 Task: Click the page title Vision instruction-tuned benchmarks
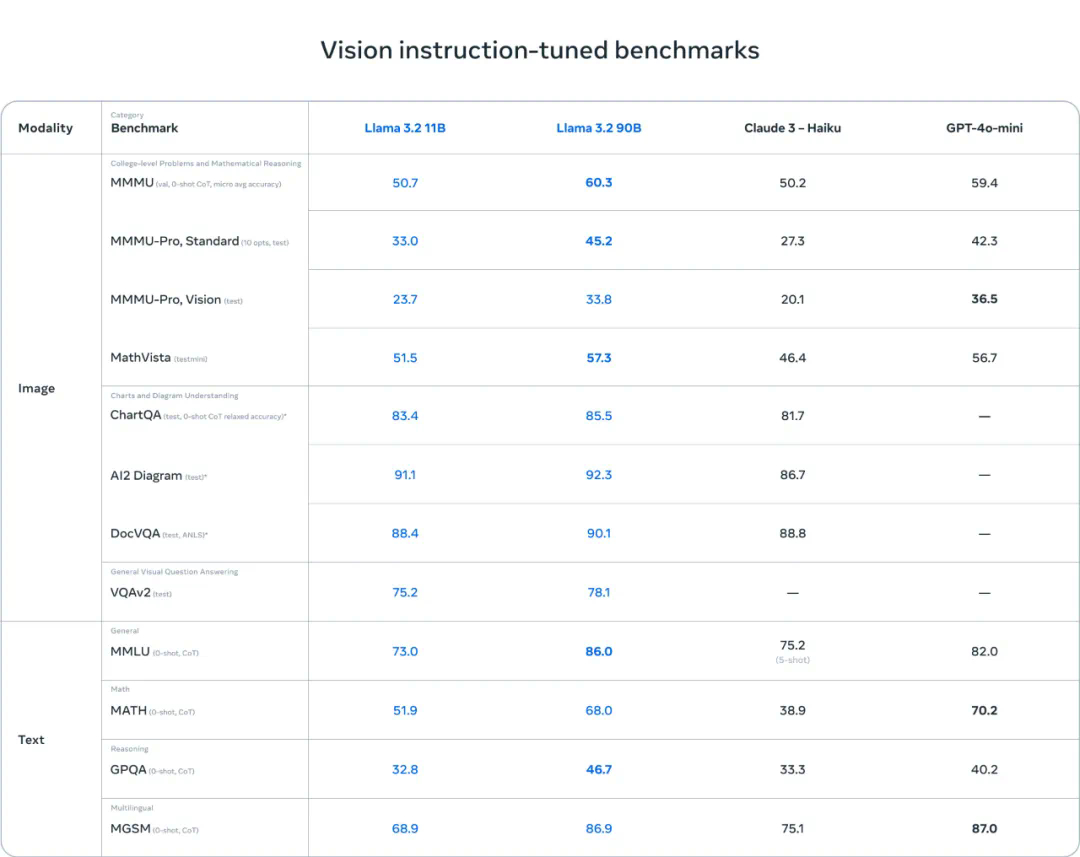[540, 50]
